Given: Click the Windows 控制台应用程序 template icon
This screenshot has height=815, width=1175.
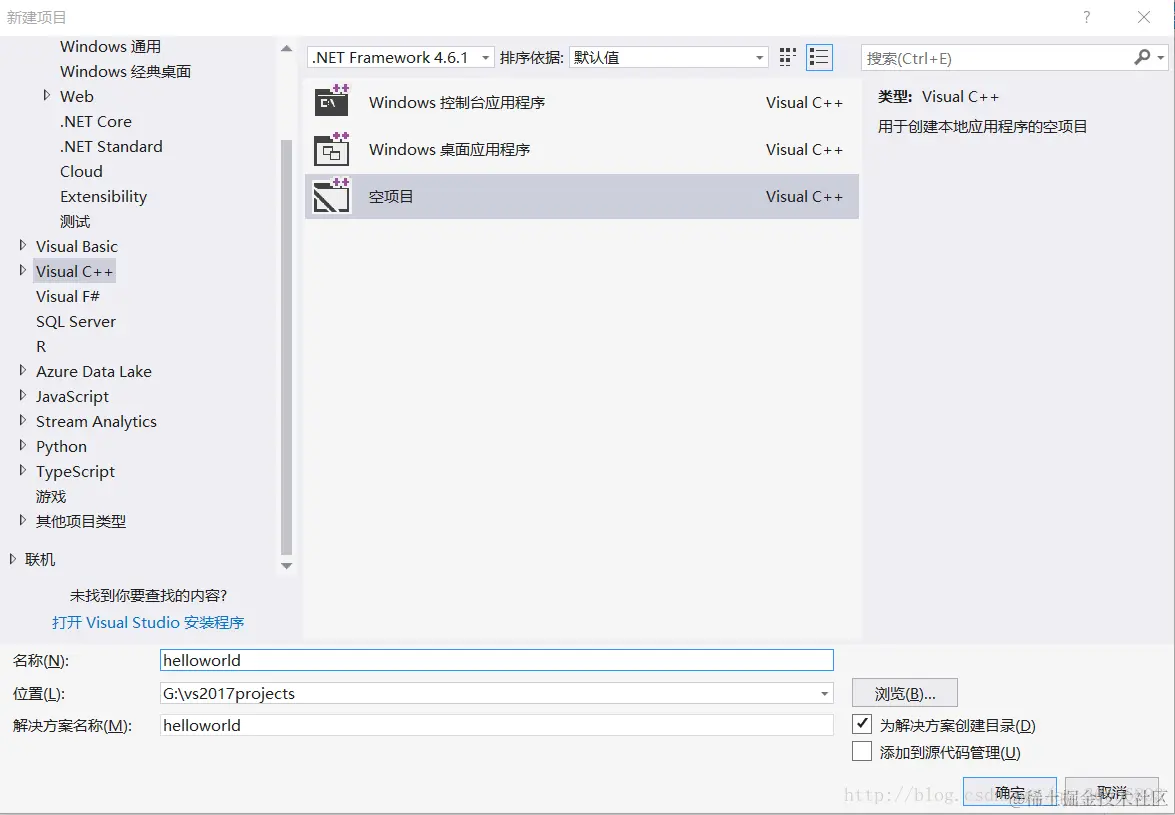Looking at the screenshot, I should [331, 102].
